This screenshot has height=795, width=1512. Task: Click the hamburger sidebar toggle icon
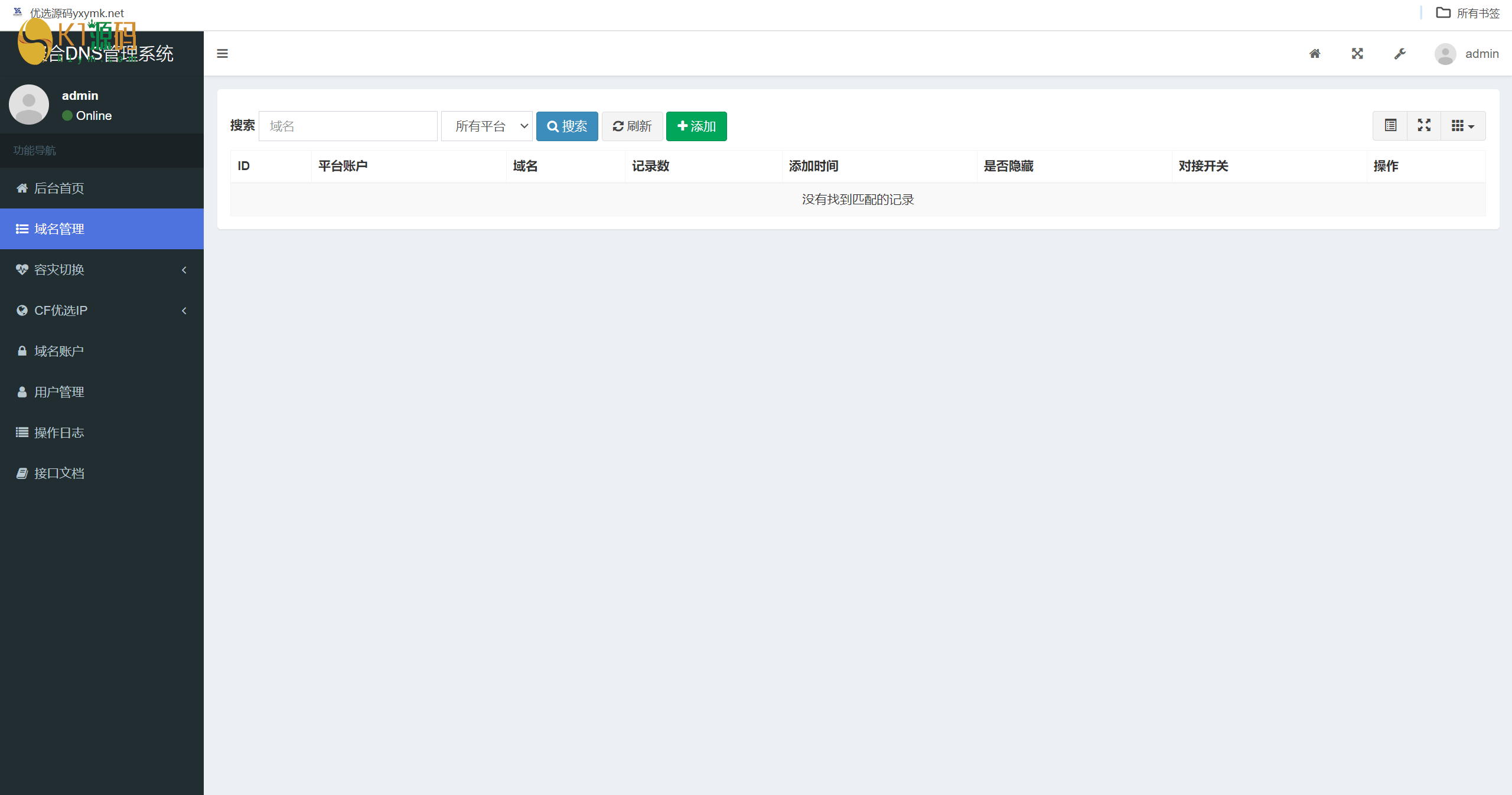pyautogui.click(x=222, y=54)
